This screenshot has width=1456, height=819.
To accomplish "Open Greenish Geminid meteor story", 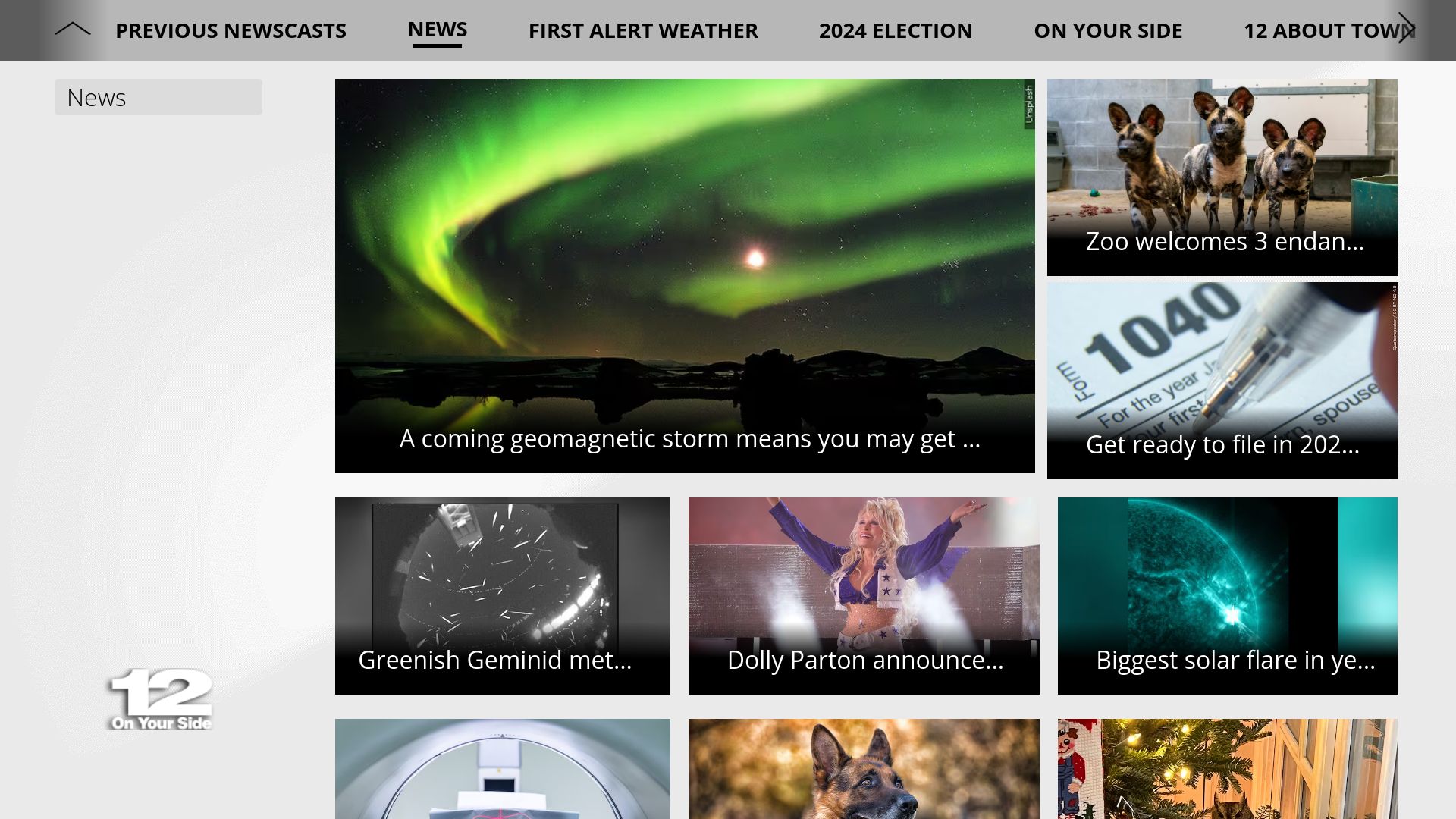I will (503, 596).
